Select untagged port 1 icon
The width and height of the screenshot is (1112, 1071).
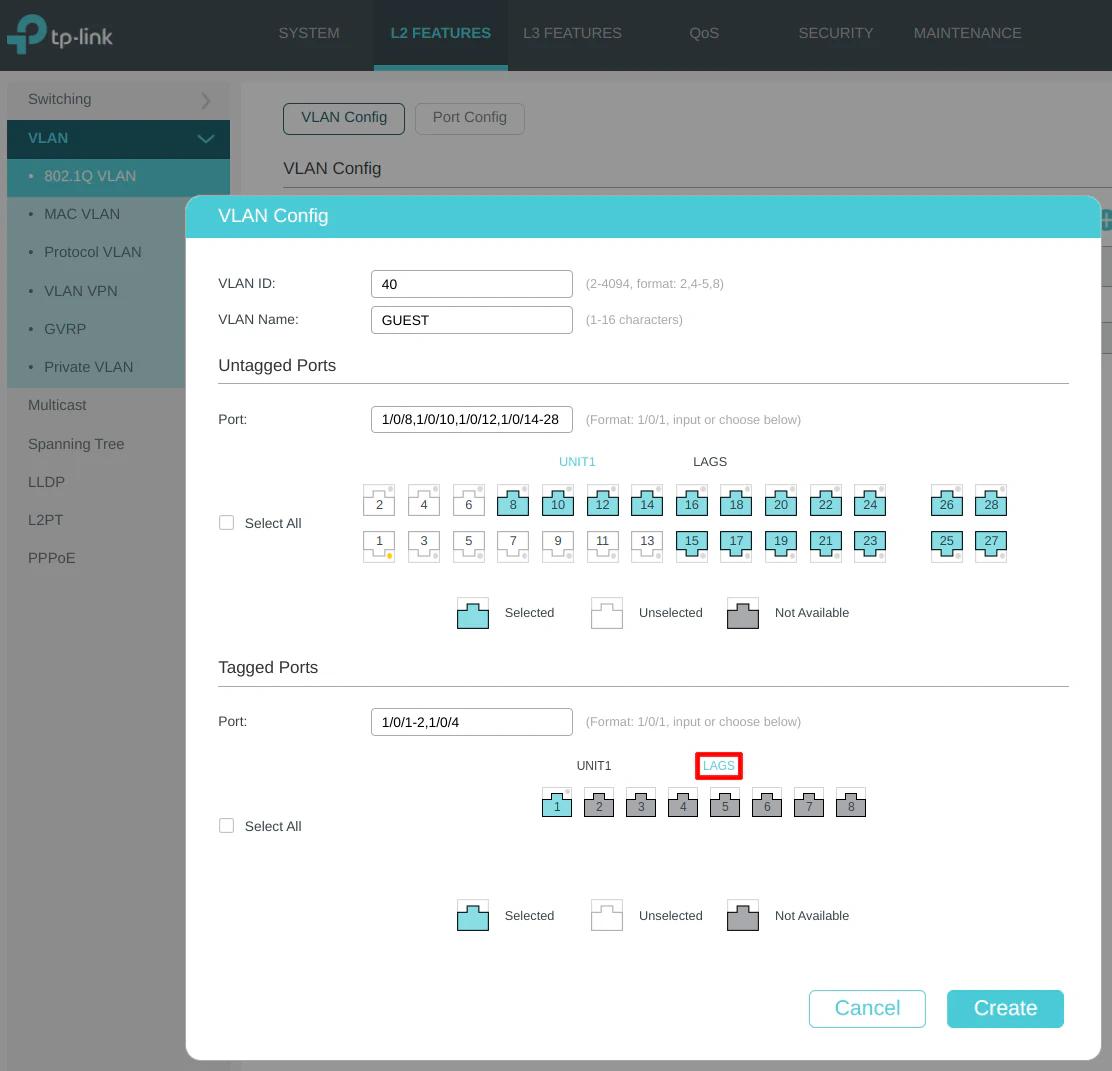[x=379, y=546]
